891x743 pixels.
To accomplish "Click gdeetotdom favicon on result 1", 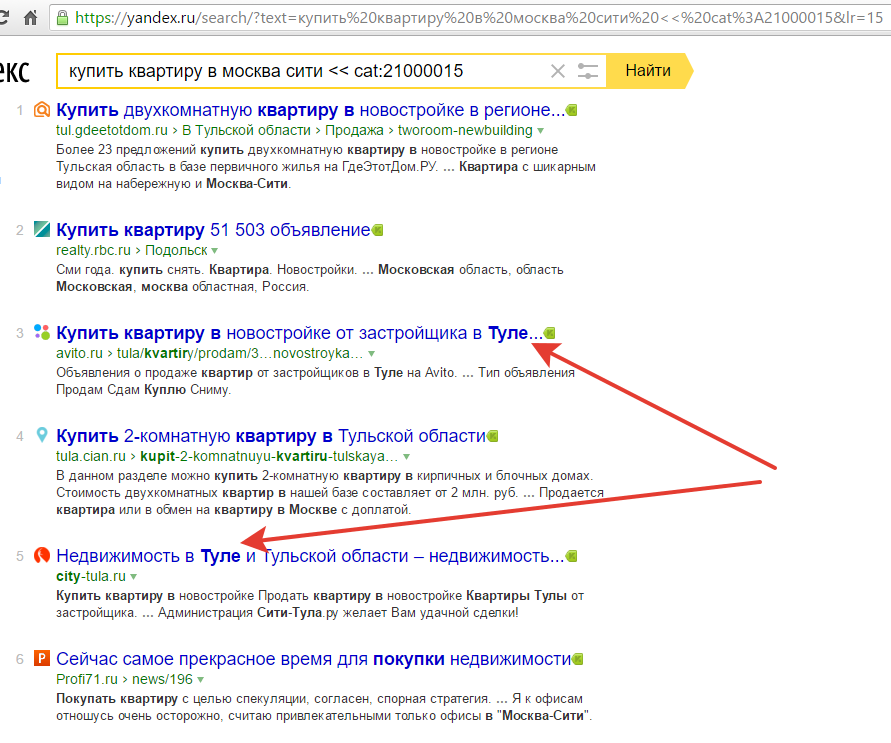I will tap(41, 110).
